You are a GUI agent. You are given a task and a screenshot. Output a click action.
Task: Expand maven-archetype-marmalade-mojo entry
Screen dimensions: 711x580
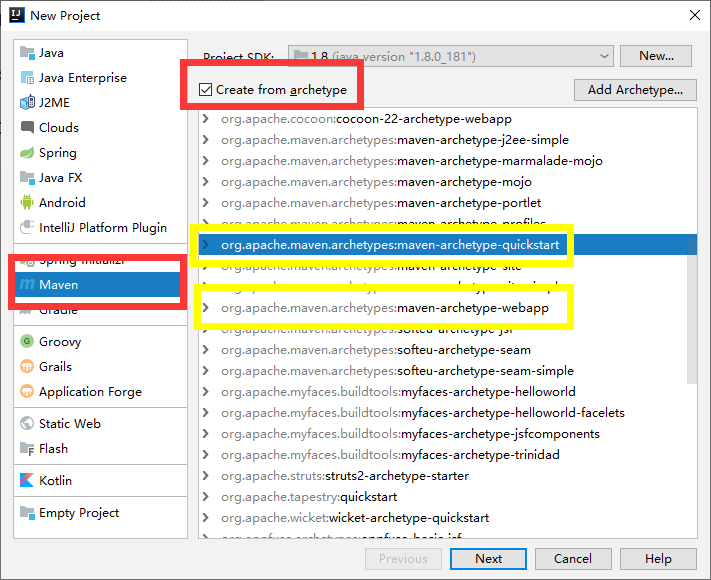pyautogui.click(x=206, y=161)
